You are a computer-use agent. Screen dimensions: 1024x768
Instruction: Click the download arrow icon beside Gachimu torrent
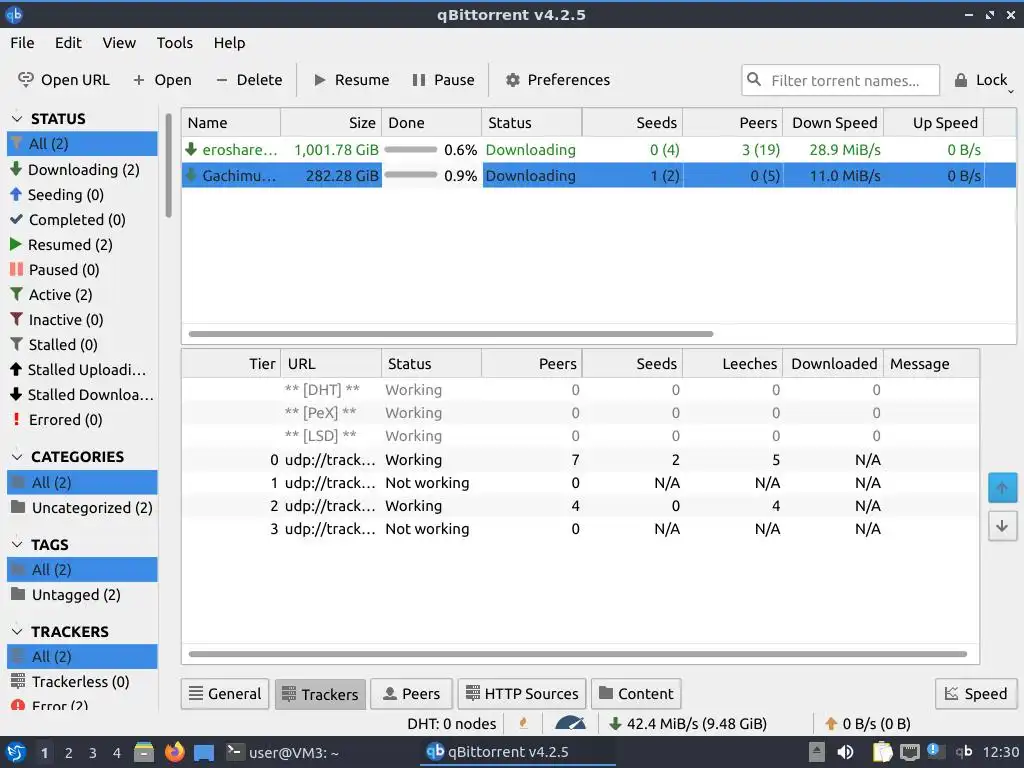click(x=191, y=175)
